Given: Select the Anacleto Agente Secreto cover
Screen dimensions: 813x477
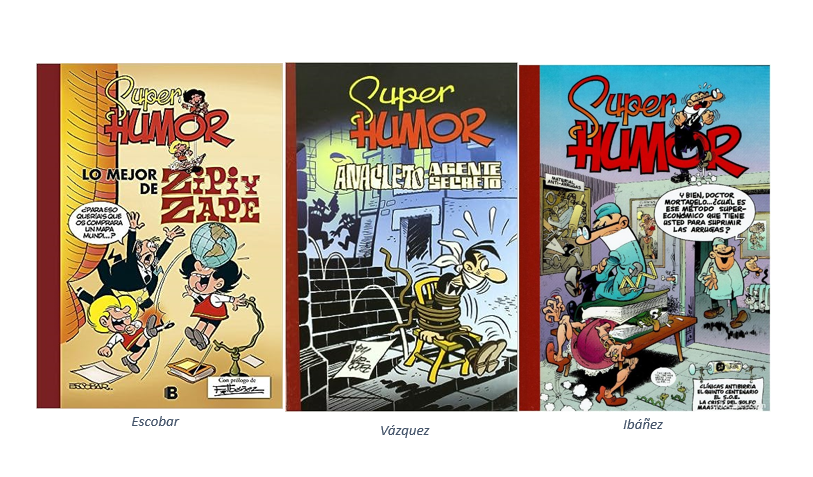Looking at the screenshot, I should 401,237.
